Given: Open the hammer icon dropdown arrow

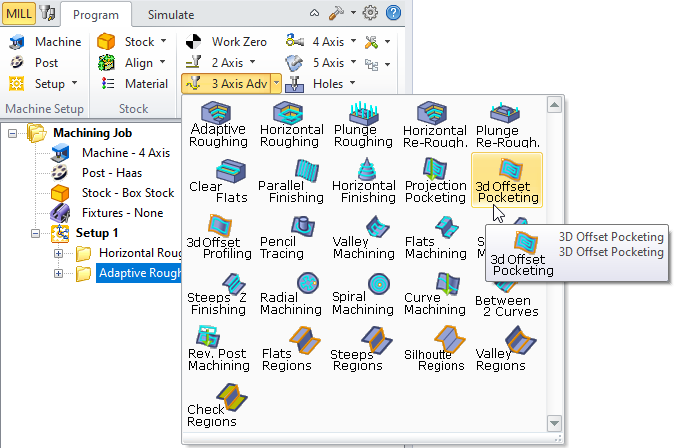Looking at the screenshot, I should [353, 13].
